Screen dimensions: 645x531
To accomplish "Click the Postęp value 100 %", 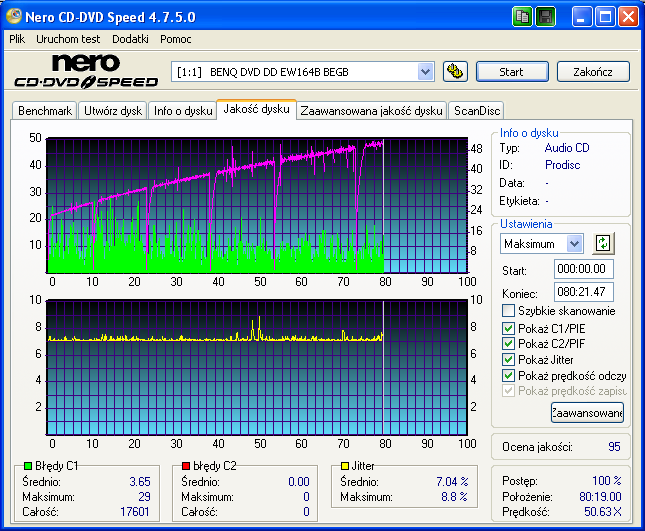I will point(607,480).
